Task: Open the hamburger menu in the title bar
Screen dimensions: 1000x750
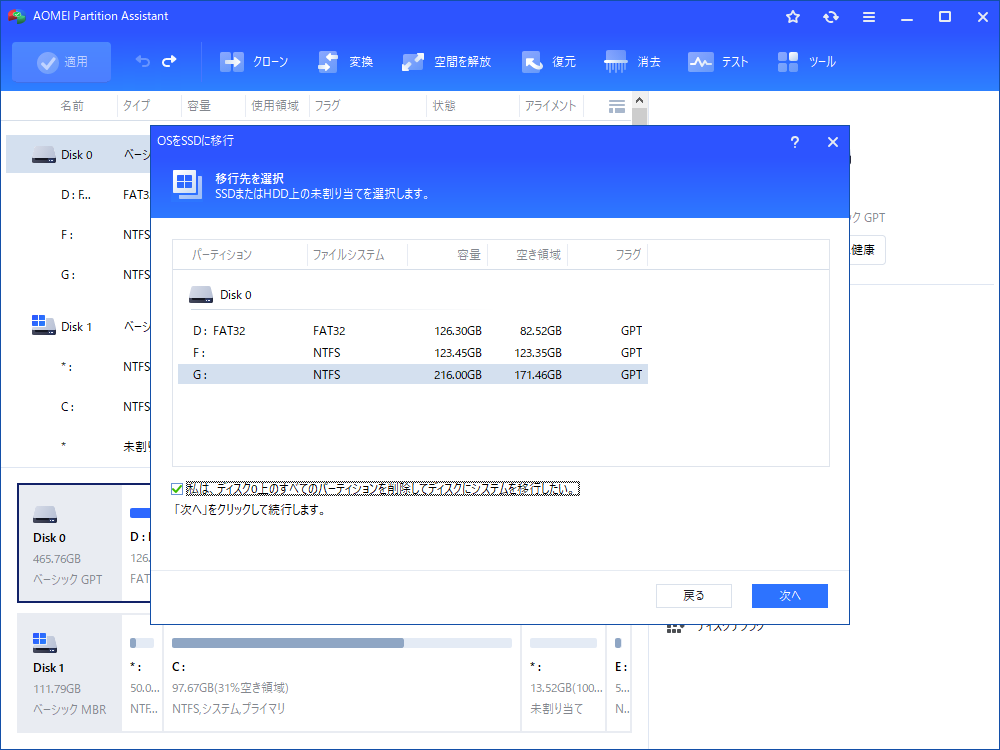Action: point(868,16)
